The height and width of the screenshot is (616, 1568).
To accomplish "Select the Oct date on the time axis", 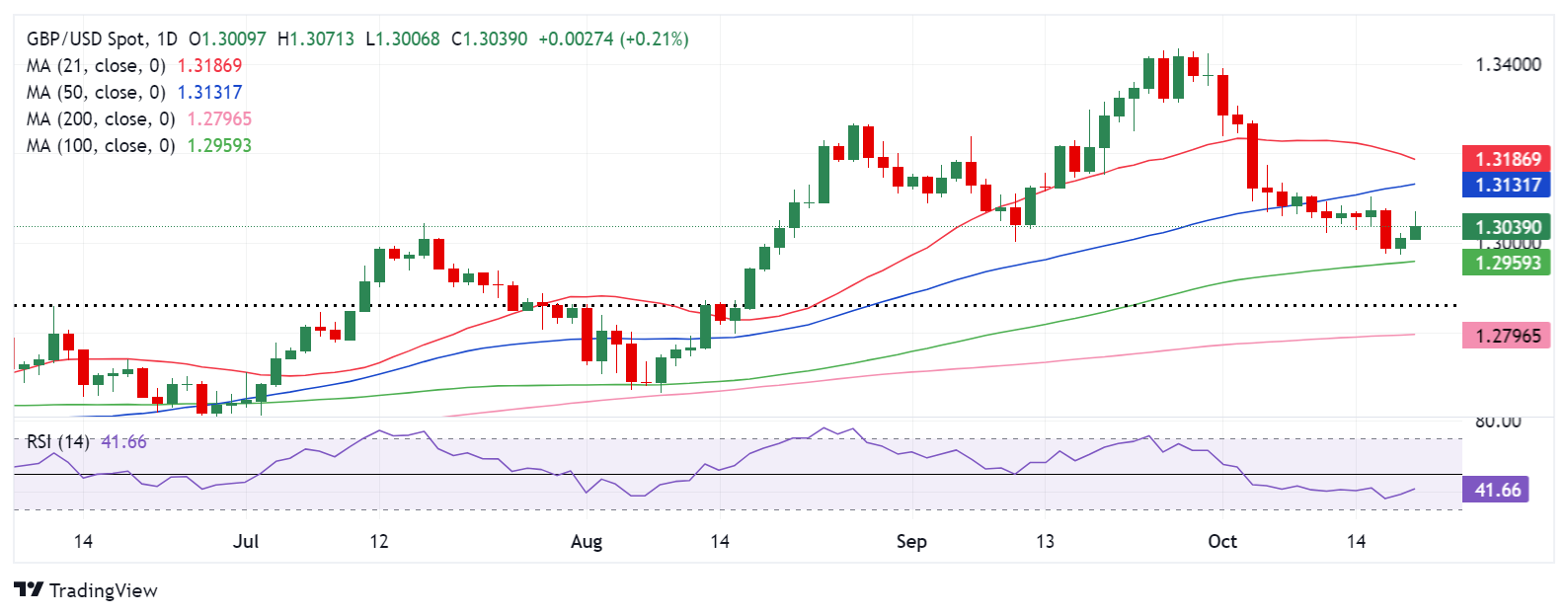I will (x=1222, y=541).
